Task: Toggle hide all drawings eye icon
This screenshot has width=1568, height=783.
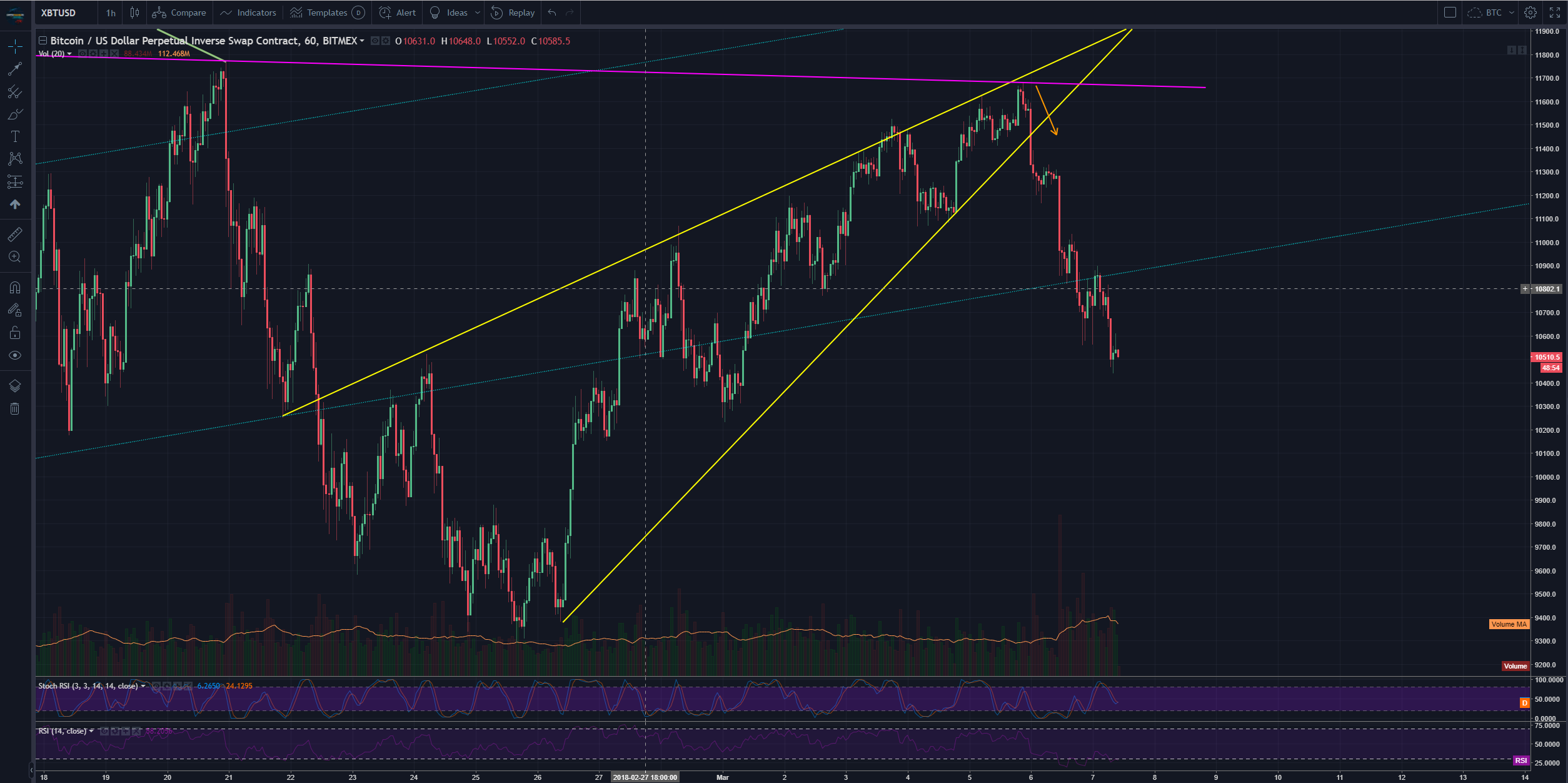Action: (x=15, y=355)
